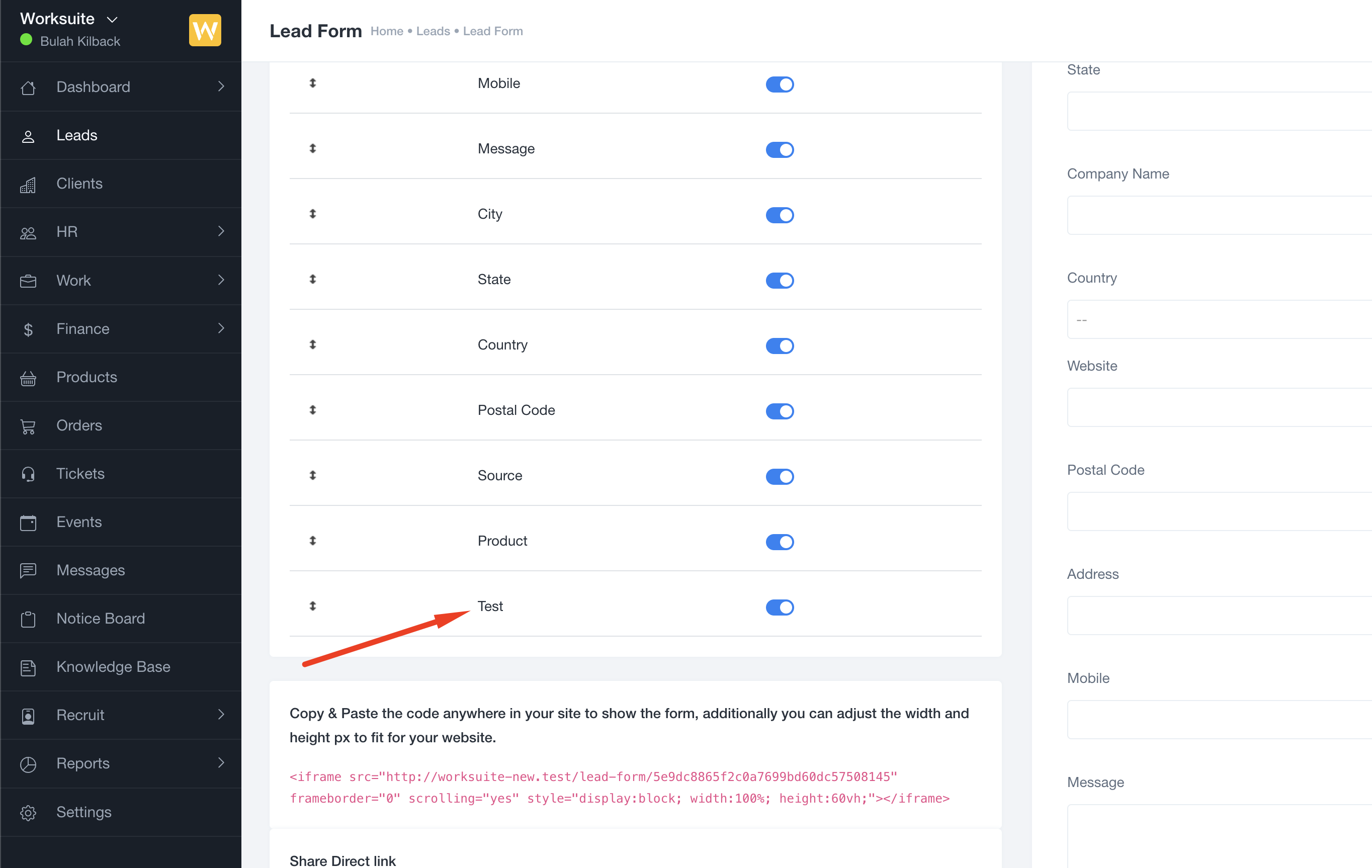Click the Leads breadcrumb link

click(x=433, y=31)
